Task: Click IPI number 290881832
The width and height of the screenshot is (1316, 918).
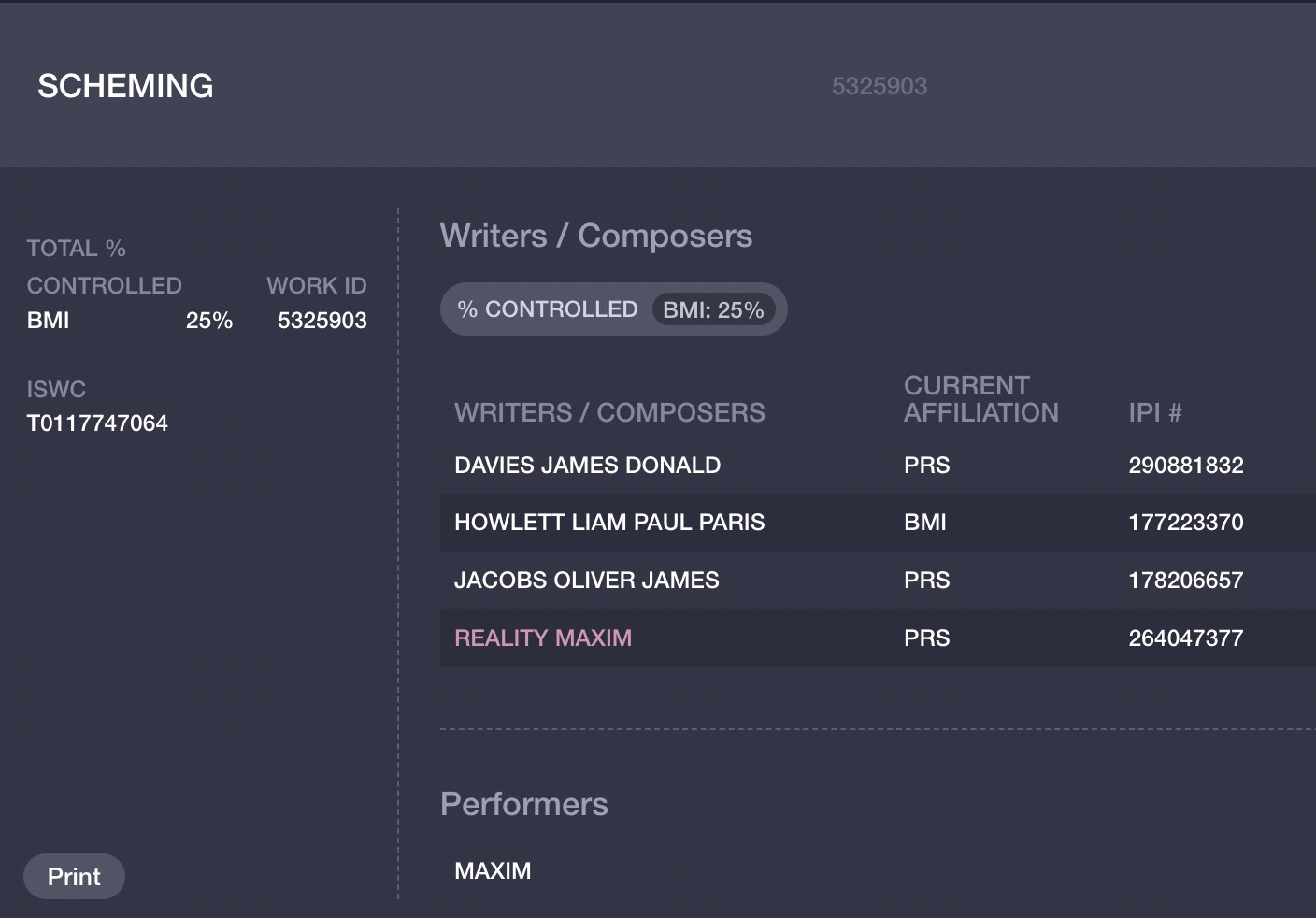Action: tap(1186, 465)
